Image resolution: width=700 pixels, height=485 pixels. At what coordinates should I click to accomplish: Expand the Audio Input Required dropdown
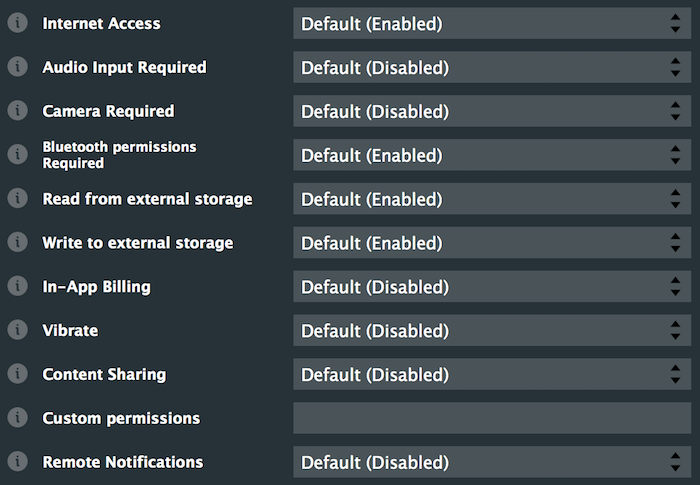pos(491,67)
